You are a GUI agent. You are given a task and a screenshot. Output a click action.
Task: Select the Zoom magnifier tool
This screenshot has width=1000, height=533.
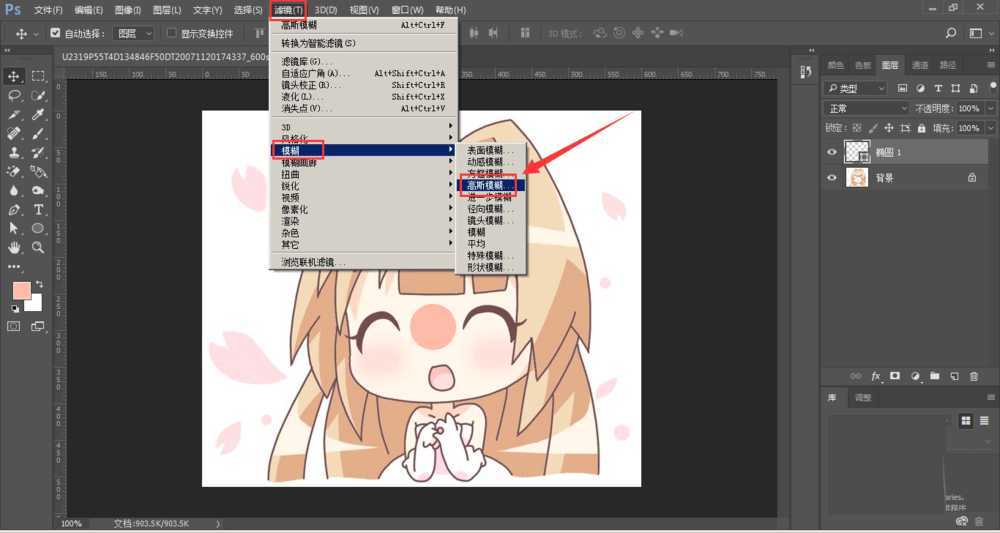[38, 247]
